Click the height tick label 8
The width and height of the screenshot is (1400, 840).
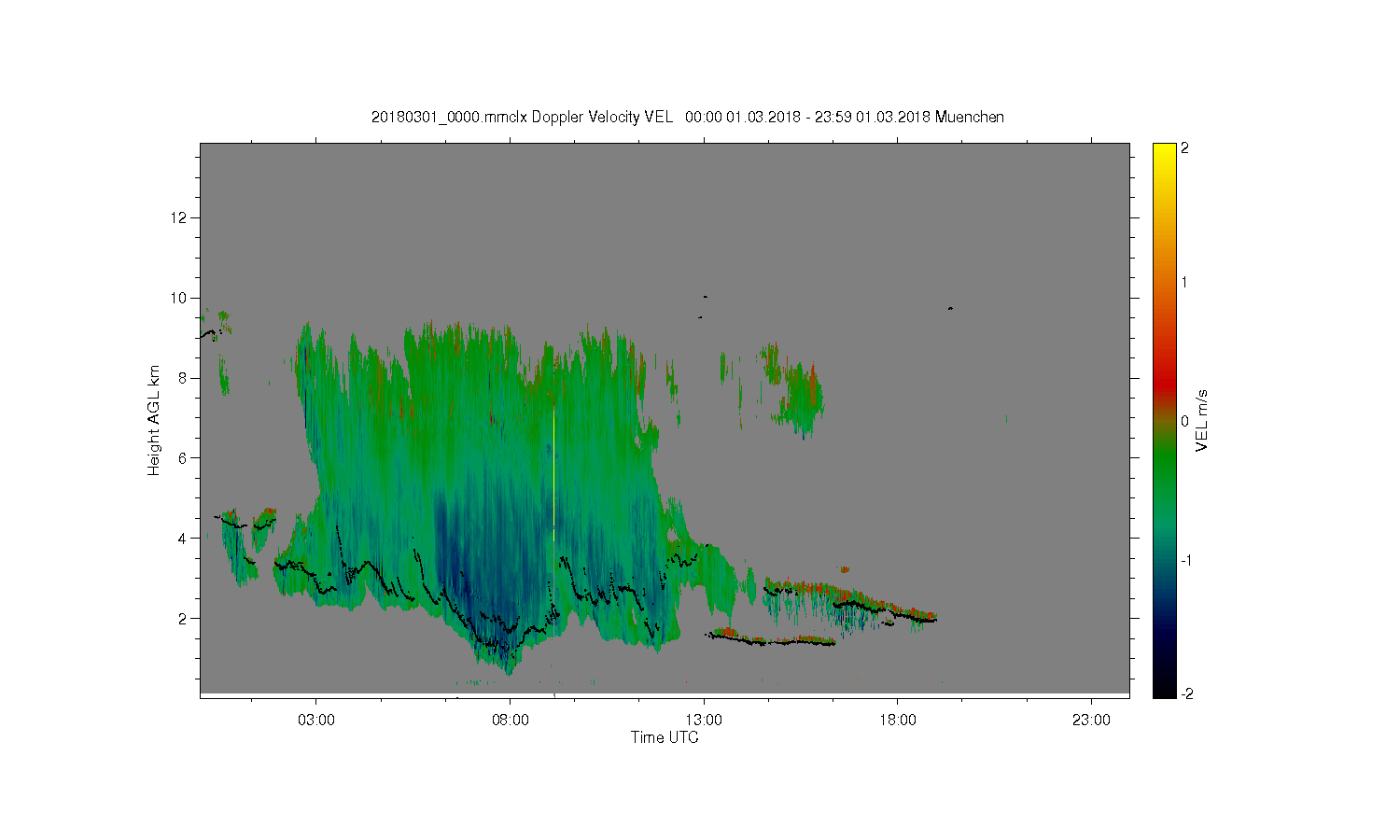(x=184, y=378)
